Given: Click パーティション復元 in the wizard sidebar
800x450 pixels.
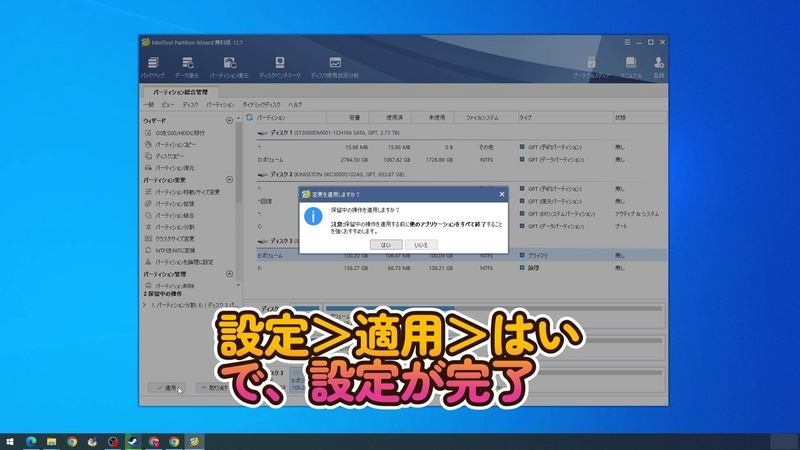Looking at the screenshot, I should click(169, 168).
